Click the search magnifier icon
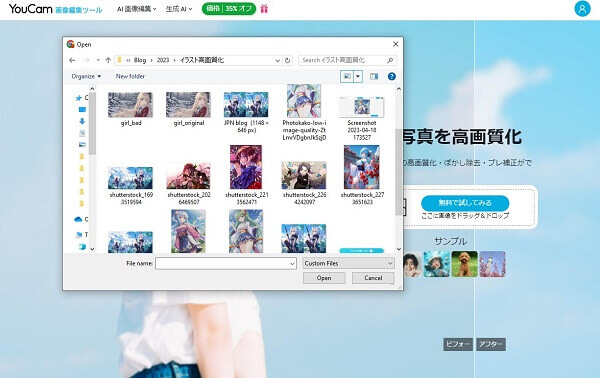The height and width of the screenshot is (378, 600). tap(390, 60)
